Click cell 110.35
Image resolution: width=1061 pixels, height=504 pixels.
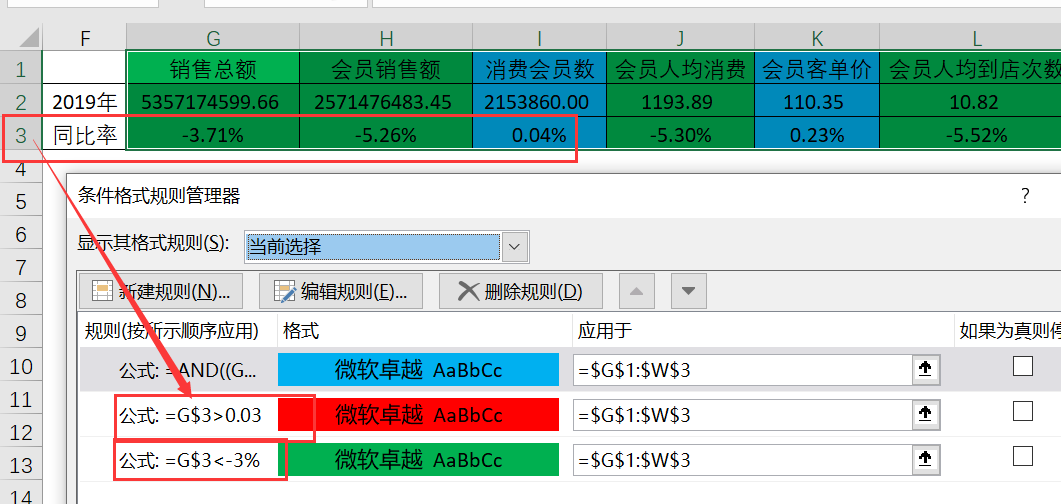817,102
